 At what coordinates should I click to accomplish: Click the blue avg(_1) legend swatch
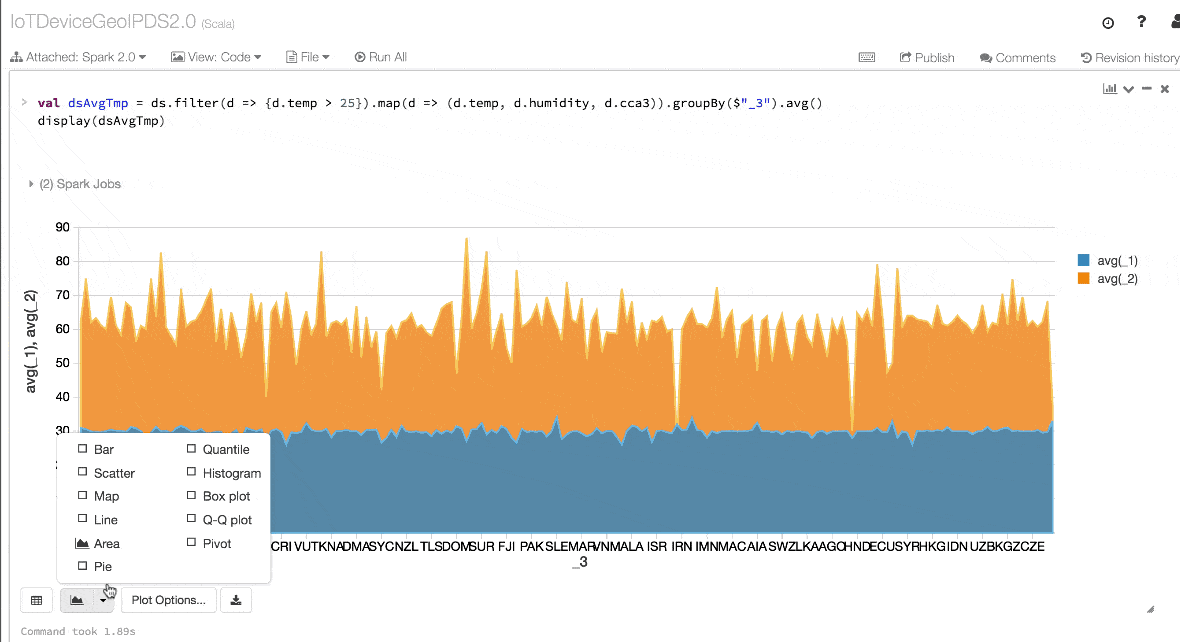[1083, 260]
